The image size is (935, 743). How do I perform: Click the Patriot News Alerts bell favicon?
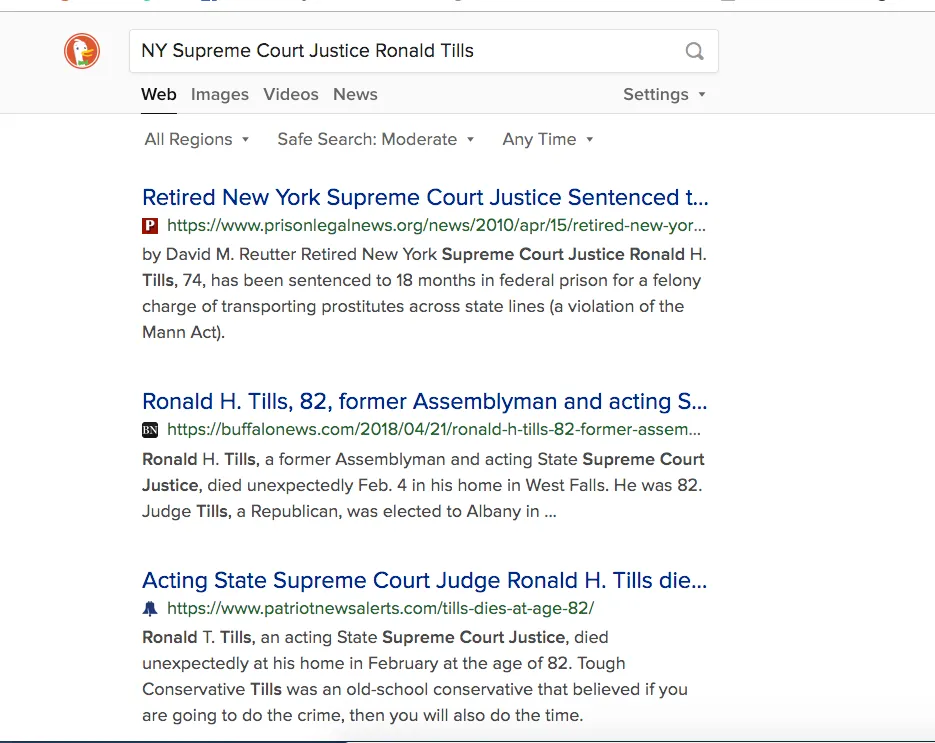coord(150,608)
